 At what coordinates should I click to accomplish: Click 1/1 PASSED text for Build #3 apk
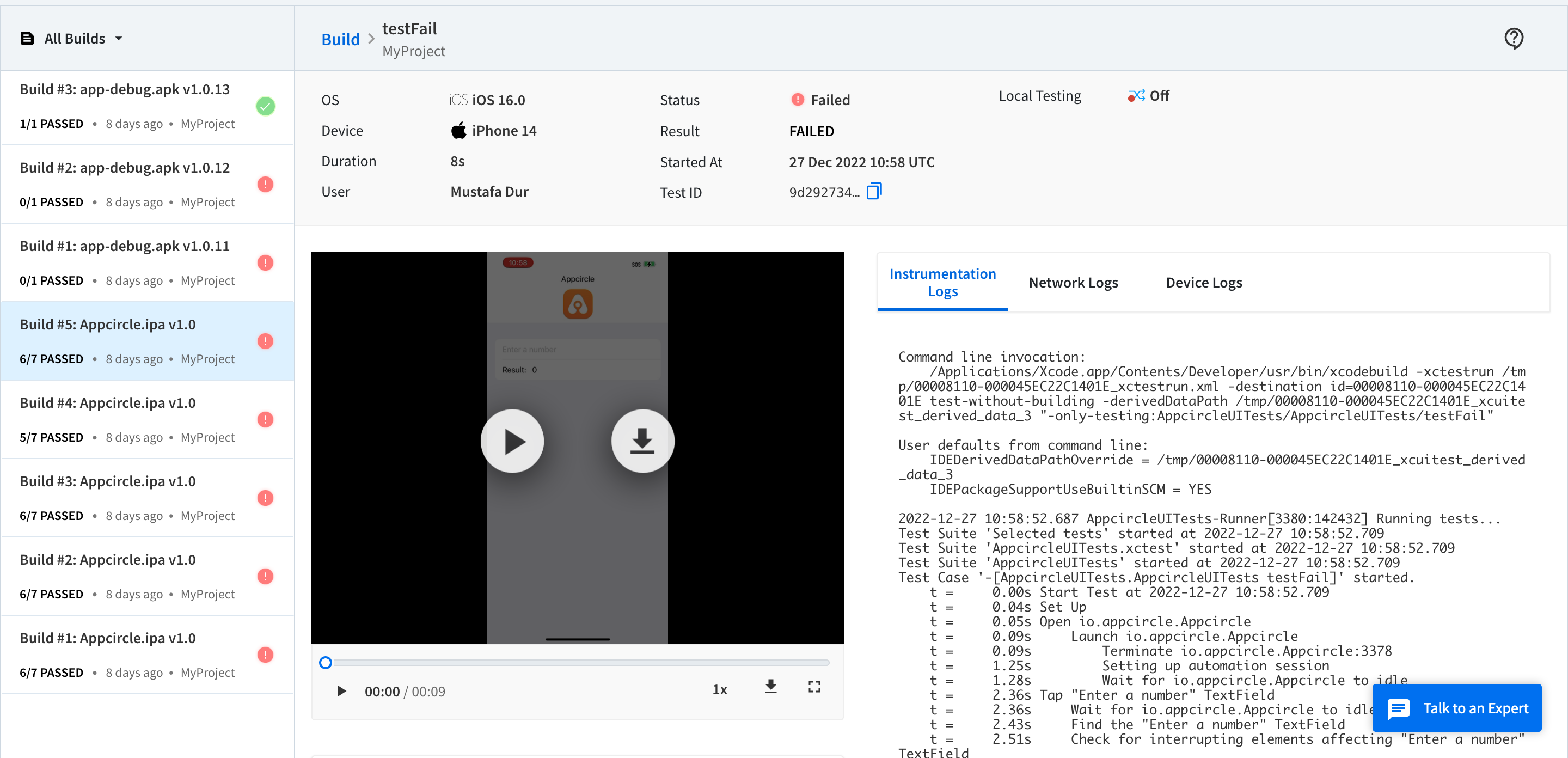click(51, 124)
